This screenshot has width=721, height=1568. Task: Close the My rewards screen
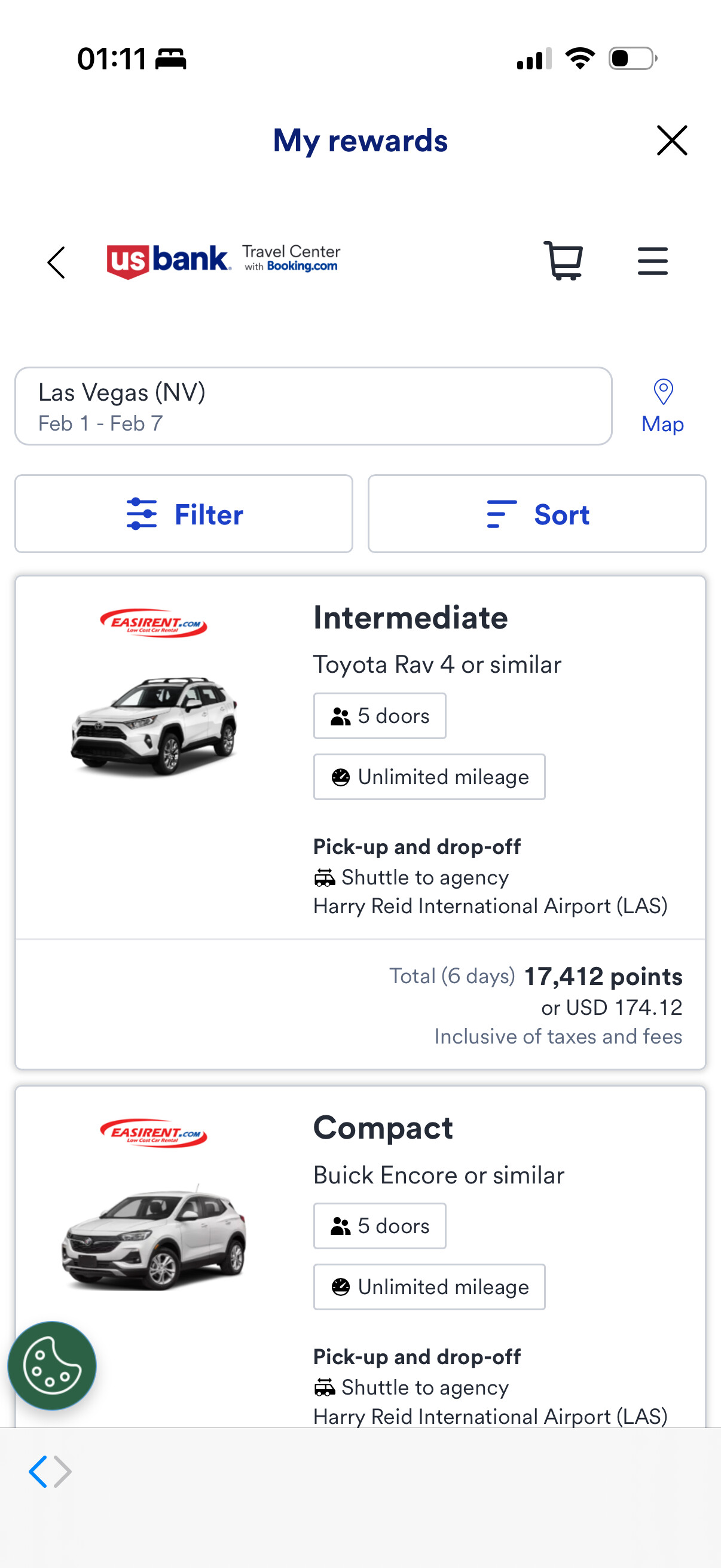tap(672, 141)
